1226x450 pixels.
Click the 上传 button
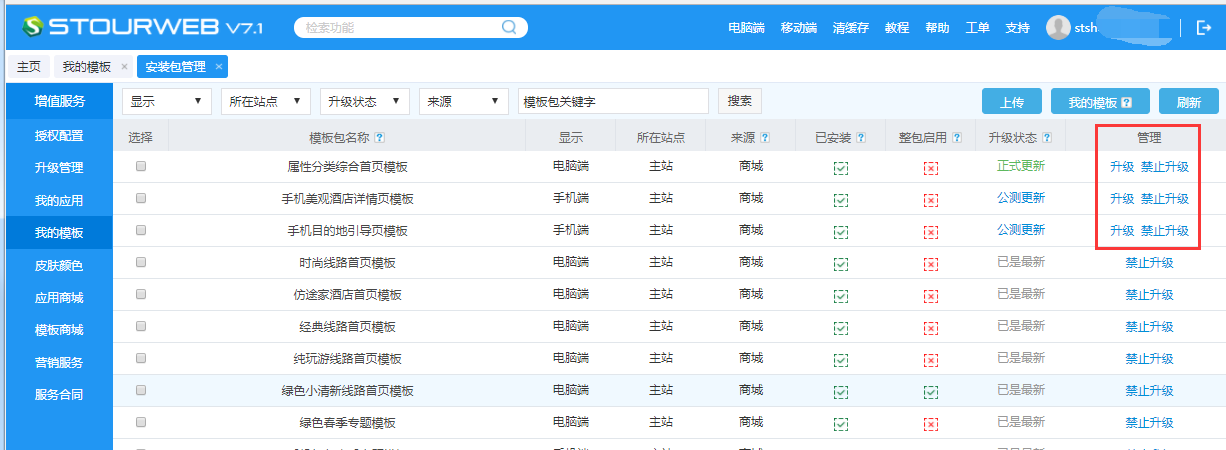1012,102
